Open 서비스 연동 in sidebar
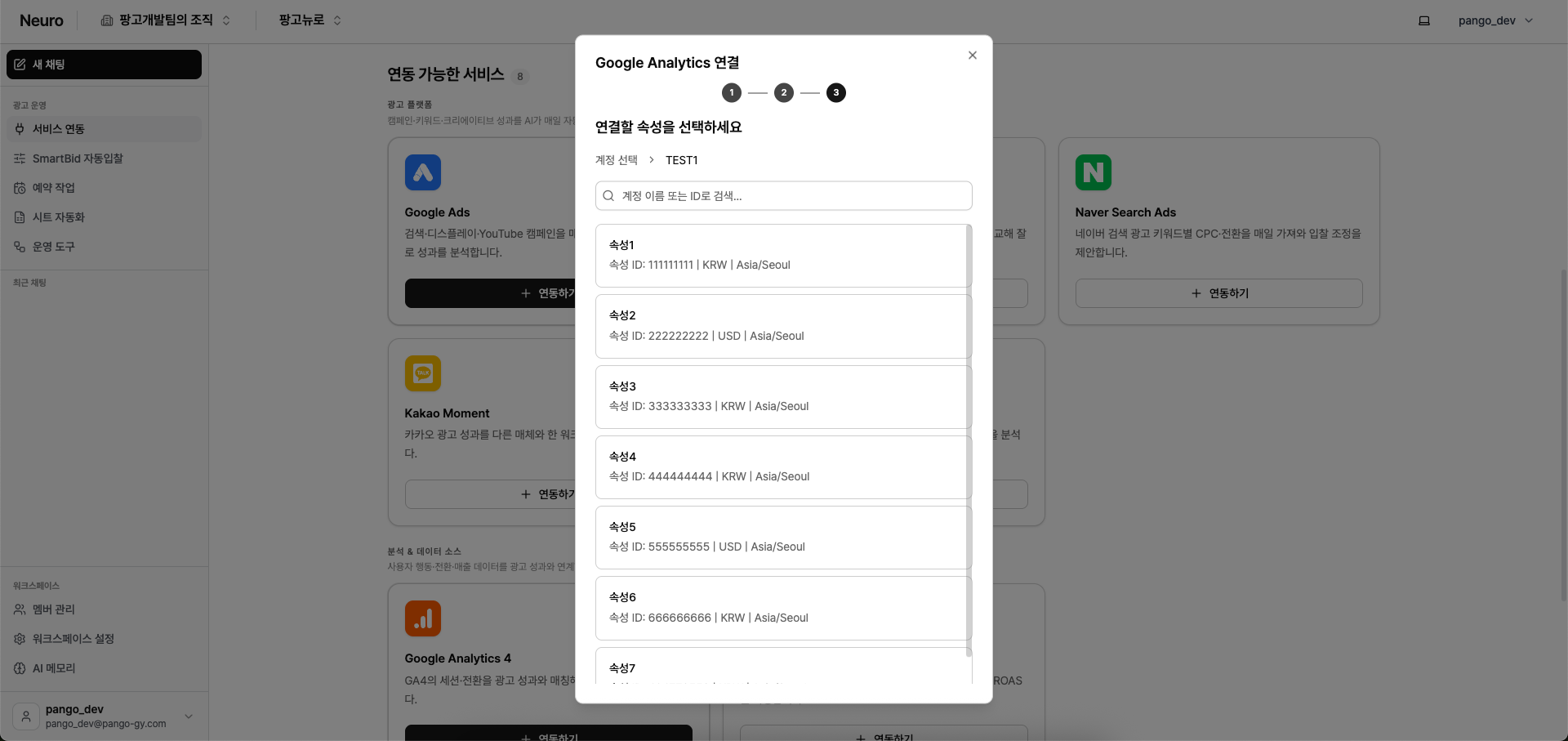 [105, 129]
